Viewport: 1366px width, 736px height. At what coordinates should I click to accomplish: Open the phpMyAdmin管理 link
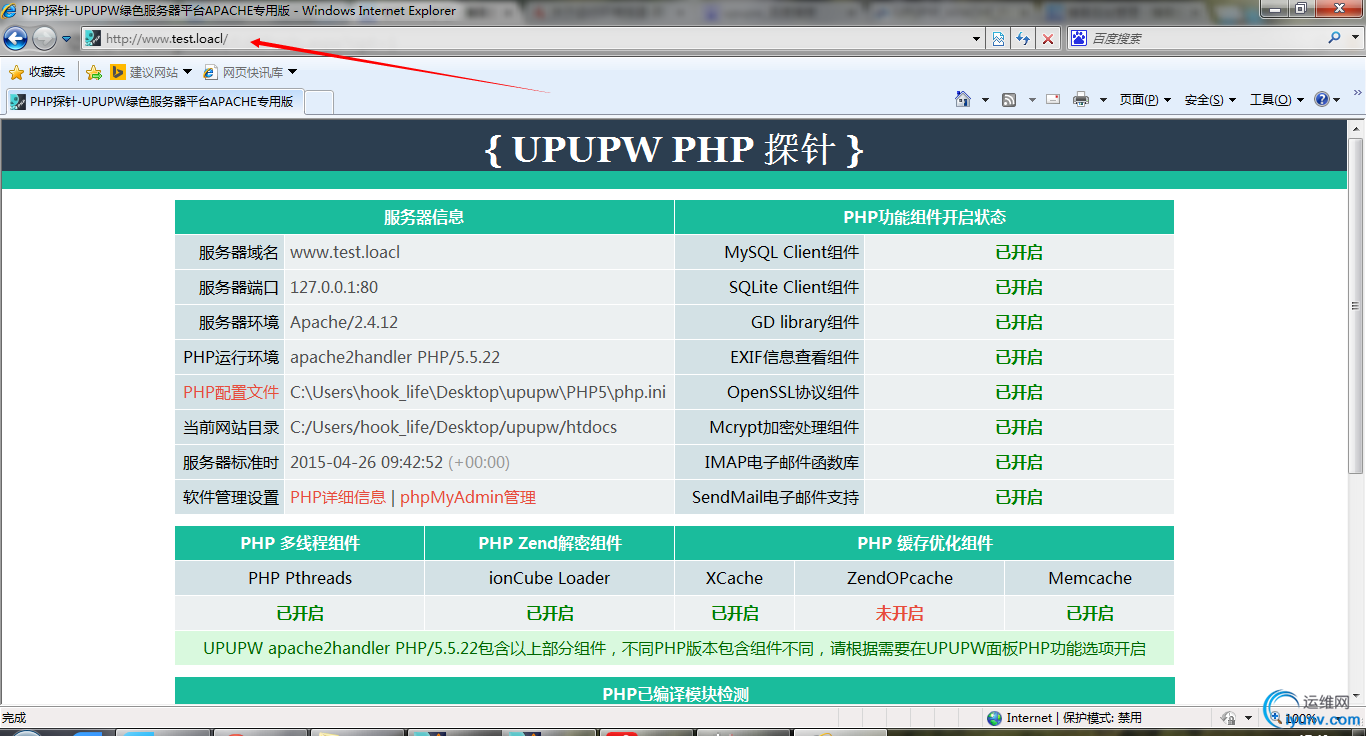(468, 497)
